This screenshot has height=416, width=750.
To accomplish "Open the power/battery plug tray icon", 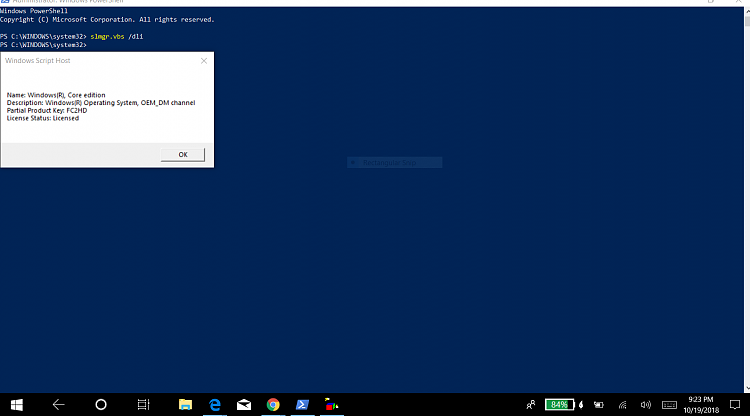I will 599,405.
